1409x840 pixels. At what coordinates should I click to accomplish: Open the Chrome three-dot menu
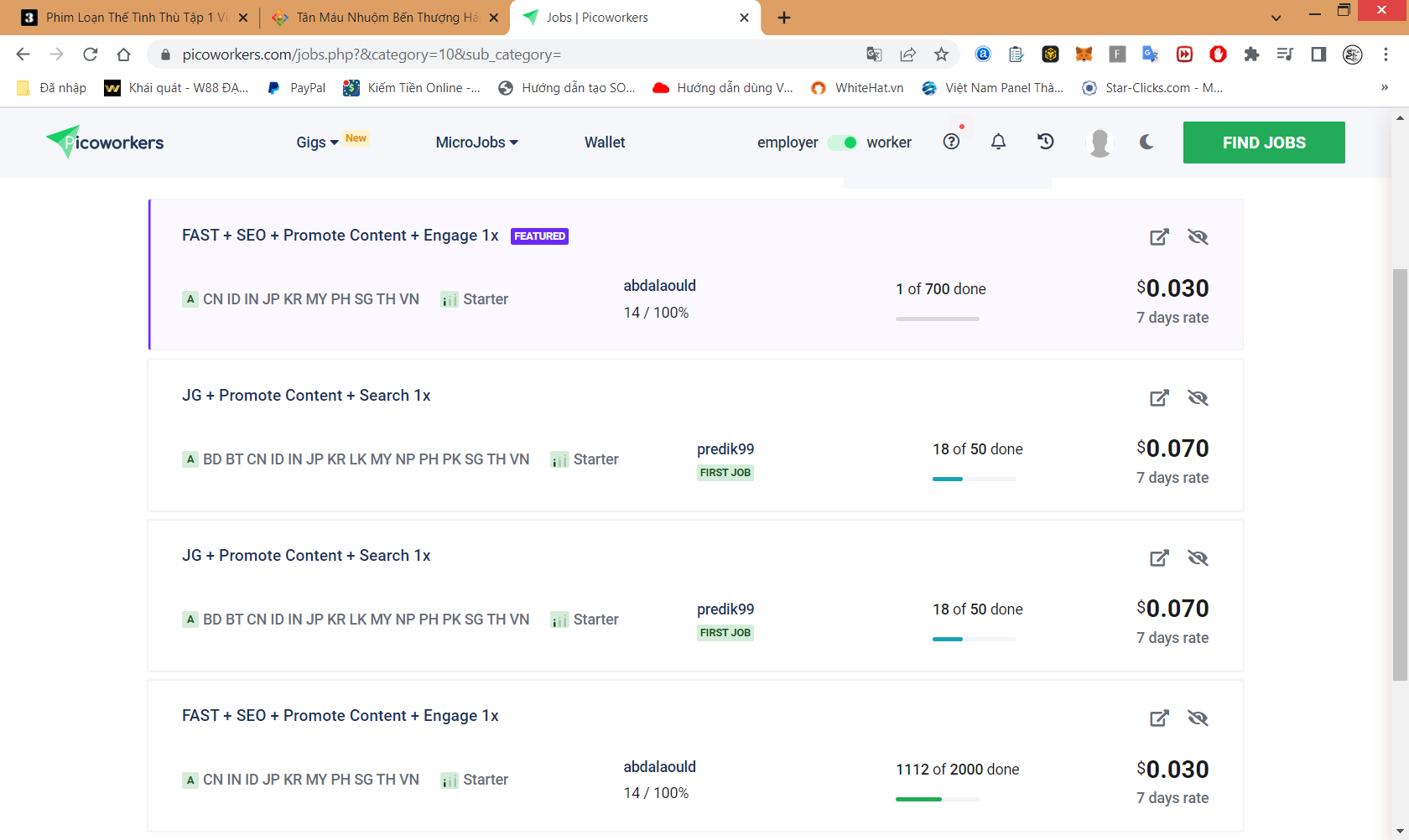tap(1386, 54)
